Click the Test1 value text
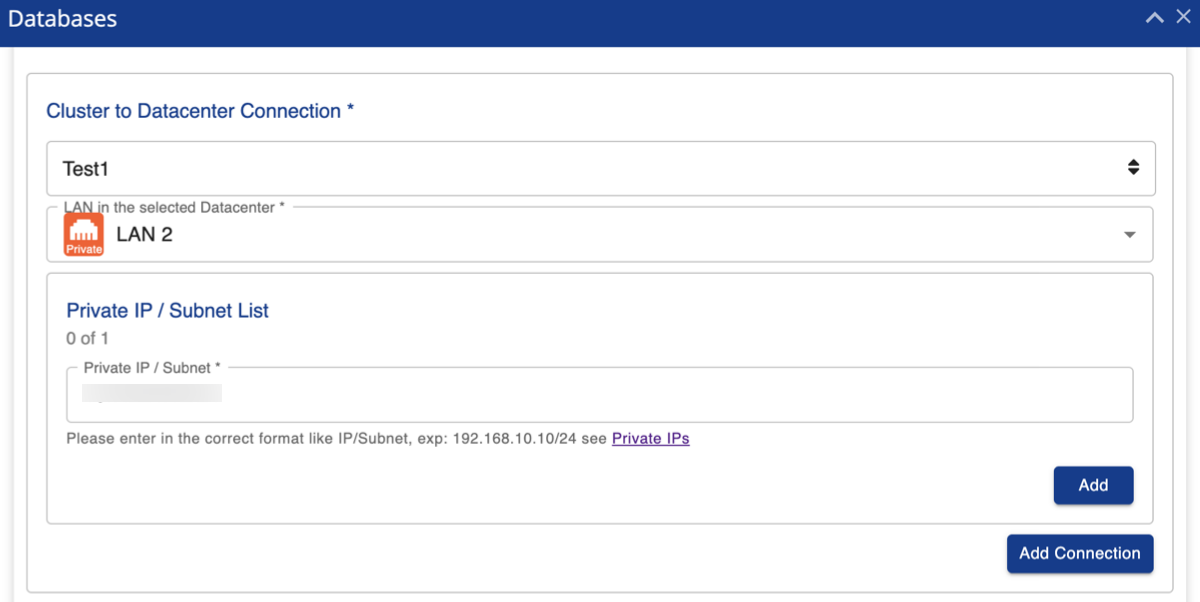Image resolution: width=1200 pixels, height=602 pixels. pyautogui.click(x=85, y=169)
